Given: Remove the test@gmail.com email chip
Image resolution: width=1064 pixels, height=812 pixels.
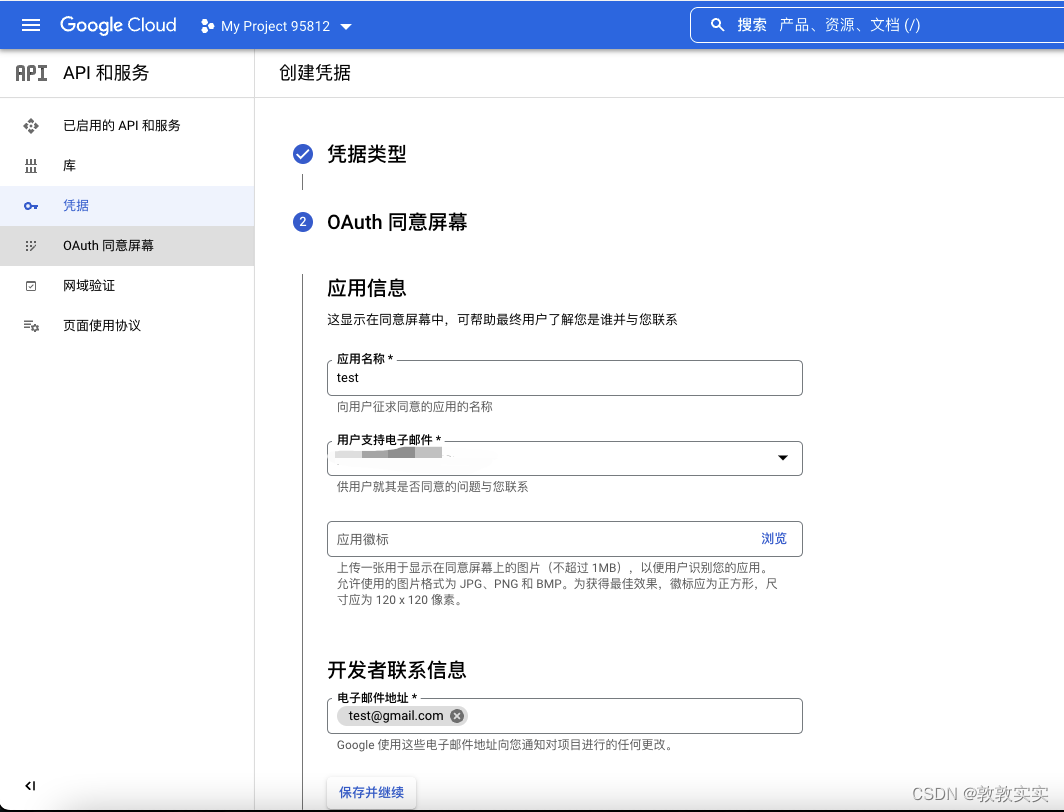Looking at the screenshot, I should [457, 716].
